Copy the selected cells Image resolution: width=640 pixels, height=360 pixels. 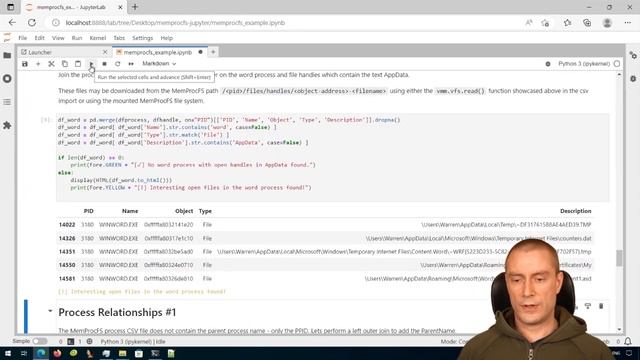(65, 64)
